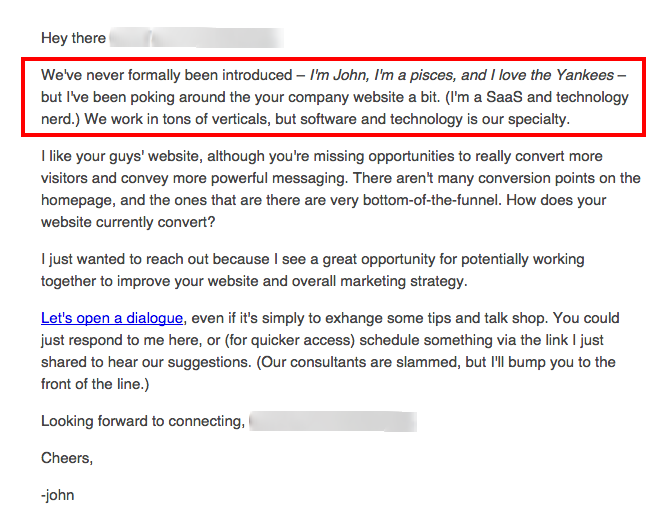This screenshot has width=669, height=529.
Task: Click "front of the line.)" text
Action: click(95, 384)
